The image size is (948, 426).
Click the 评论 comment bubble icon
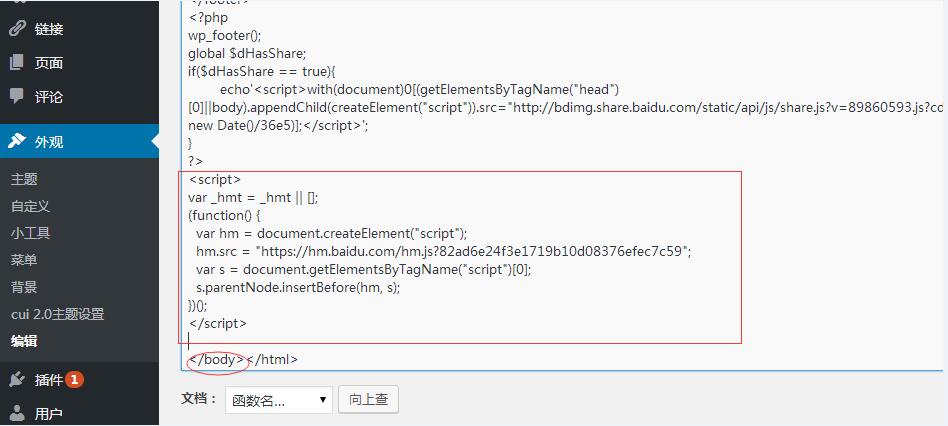pos(17,97)
